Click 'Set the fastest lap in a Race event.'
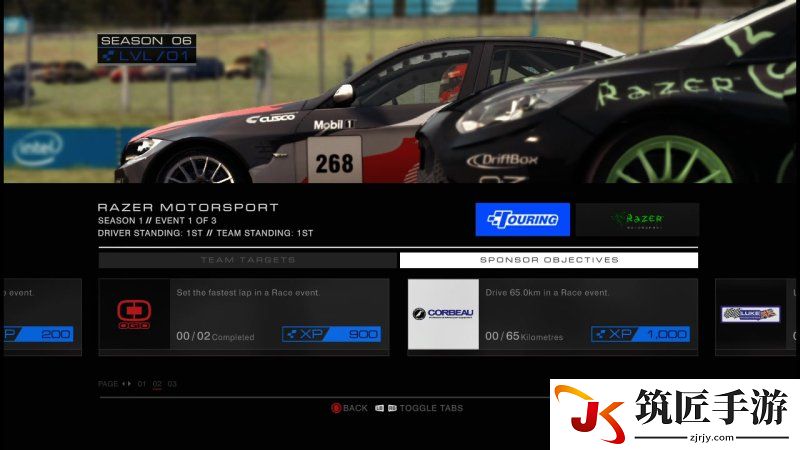The height and width of the screenshot is (450, 800). pos(248,292)
